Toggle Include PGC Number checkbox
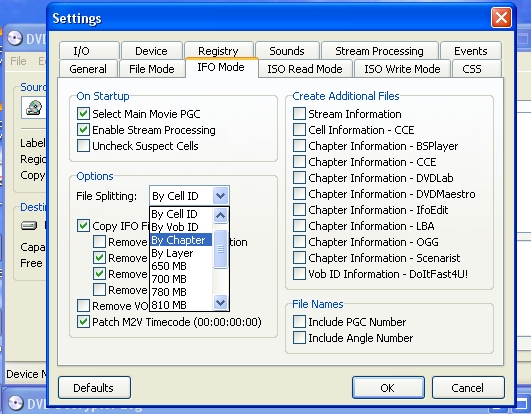The image size is (531, 414). [x=299, y=322]
